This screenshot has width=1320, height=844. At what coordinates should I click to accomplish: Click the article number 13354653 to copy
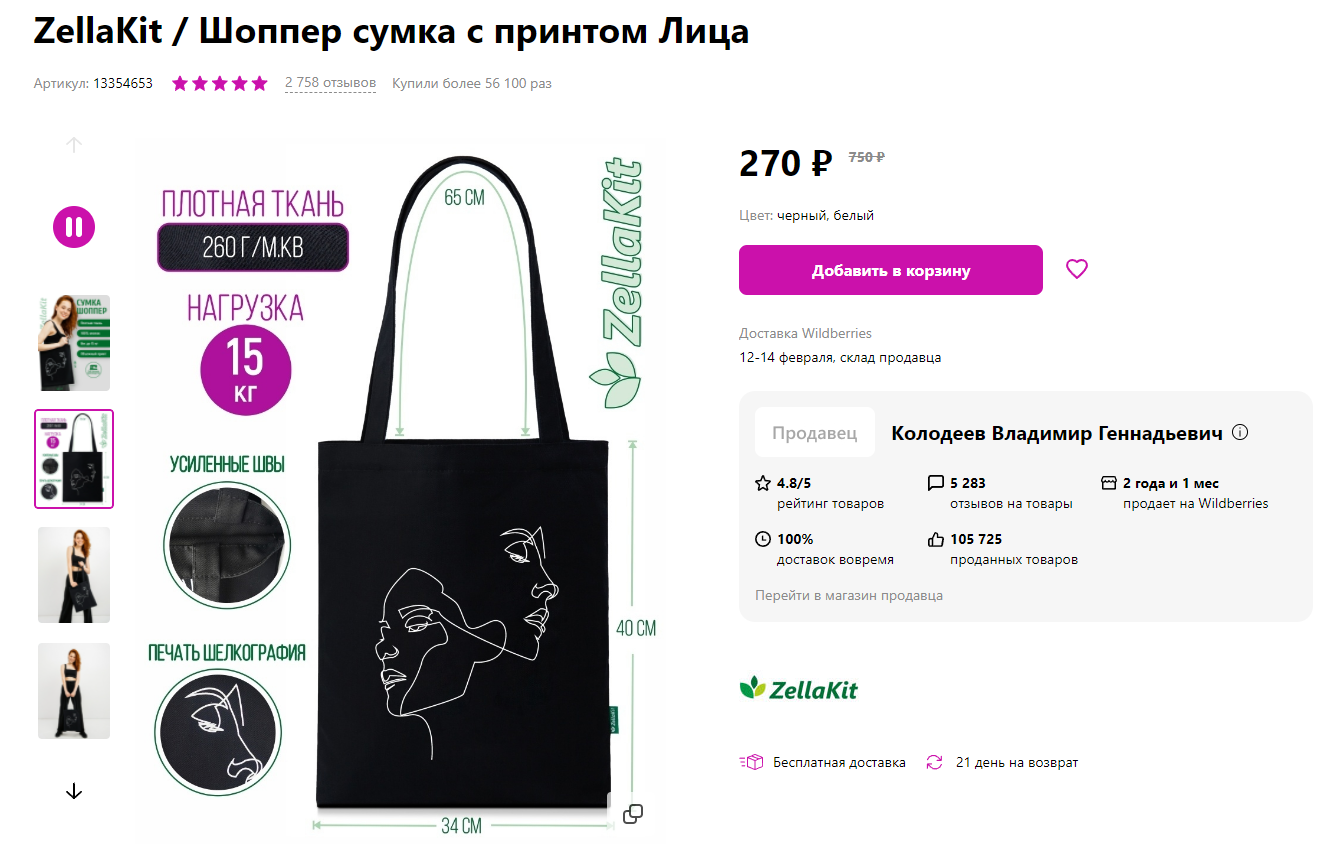point(123,83)
